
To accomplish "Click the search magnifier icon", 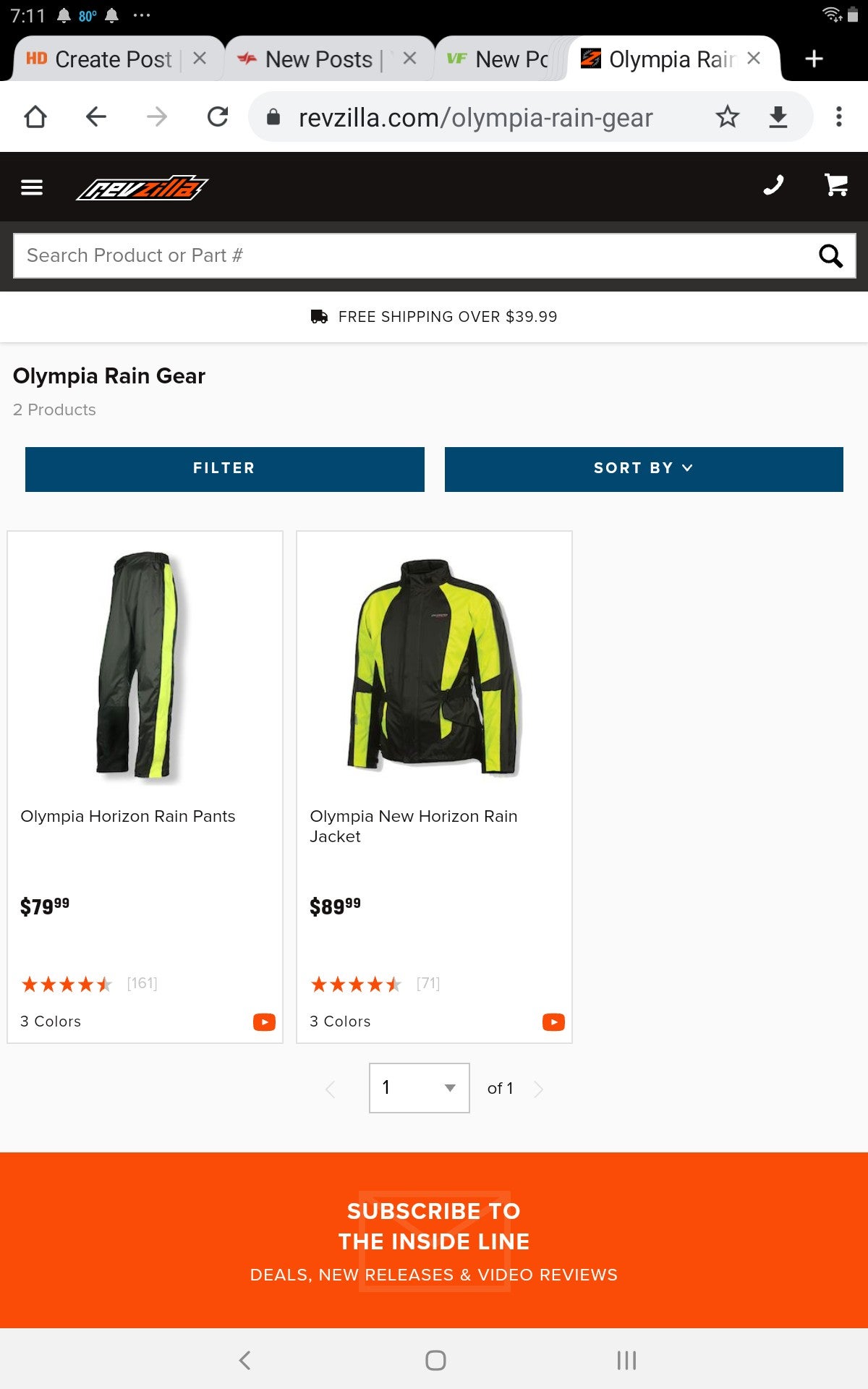I will click(830, 255).
